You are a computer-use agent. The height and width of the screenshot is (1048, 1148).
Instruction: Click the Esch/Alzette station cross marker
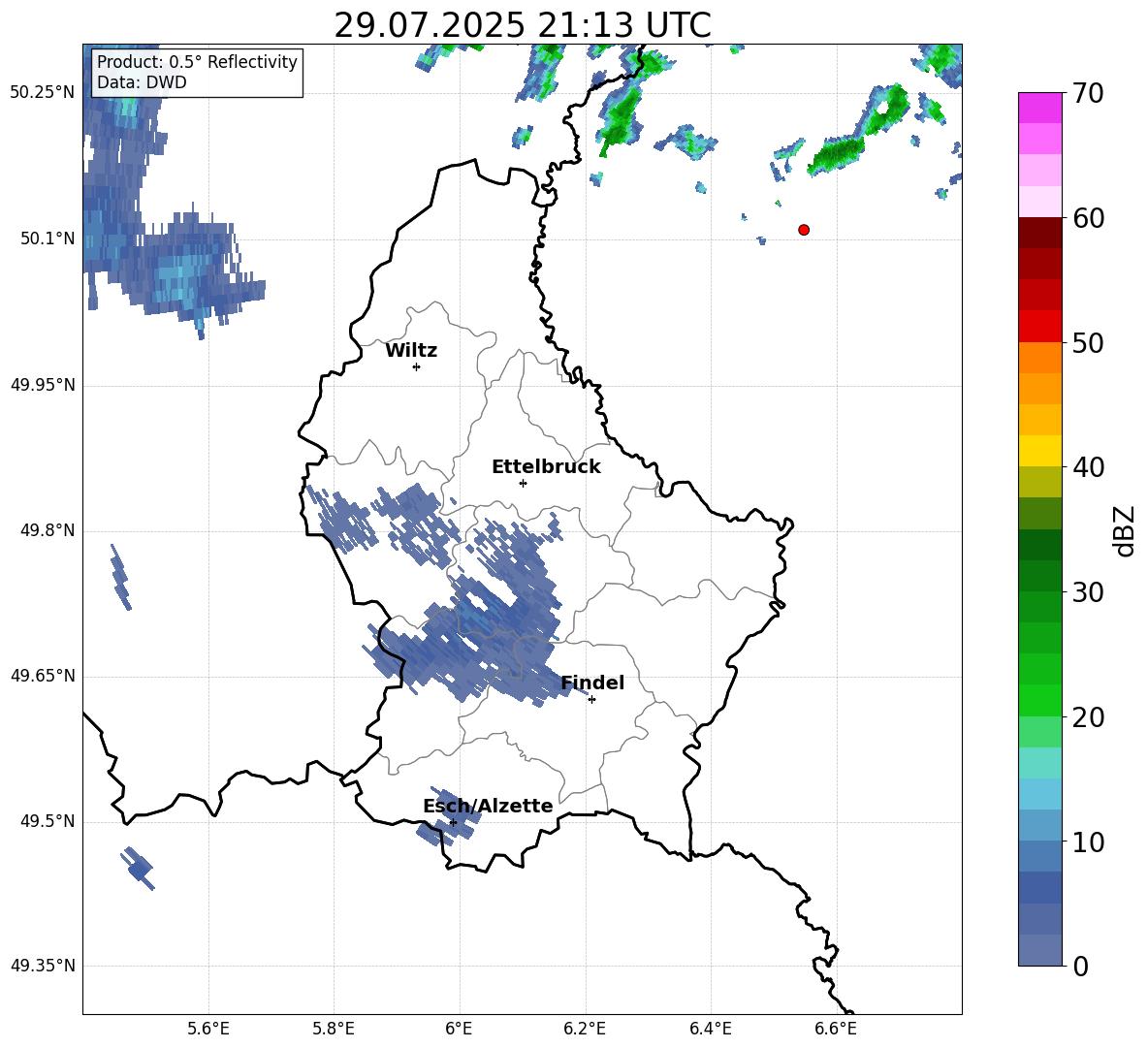pos(453,822)
